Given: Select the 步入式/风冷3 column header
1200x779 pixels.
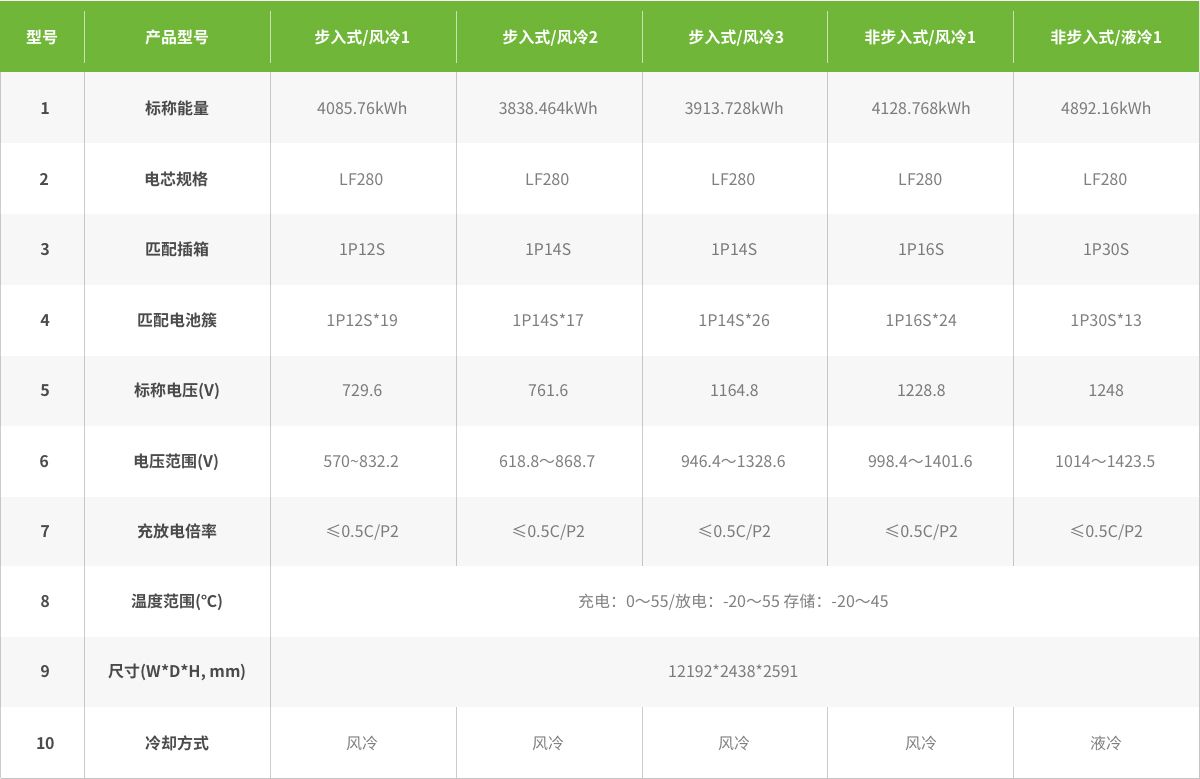Looking at the screenshot, I should point(734,38).
